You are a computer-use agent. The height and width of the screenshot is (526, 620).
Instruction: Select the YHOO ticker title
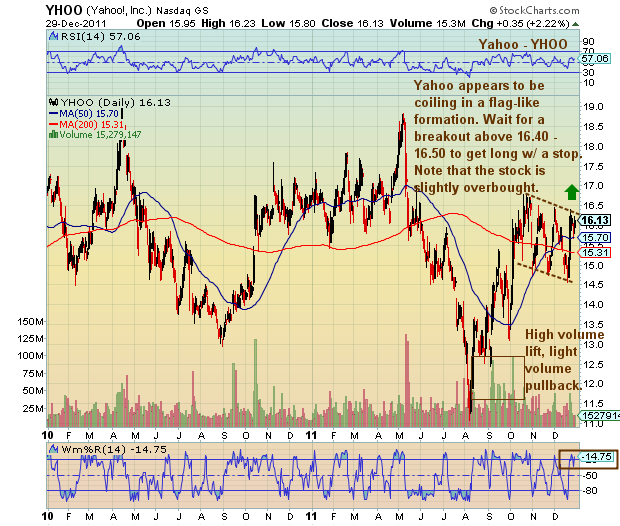pos(64,10)
